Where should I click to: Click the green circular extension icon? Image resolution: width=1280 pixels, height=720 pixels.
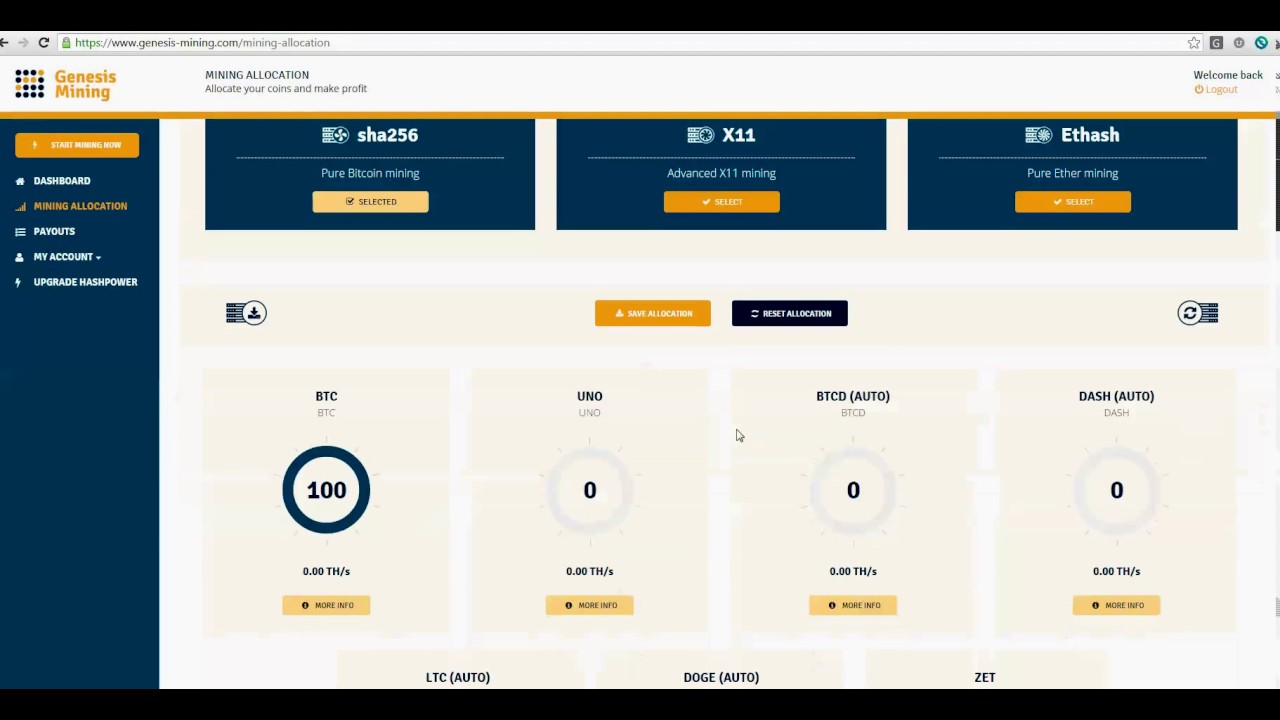[1261, 43]
